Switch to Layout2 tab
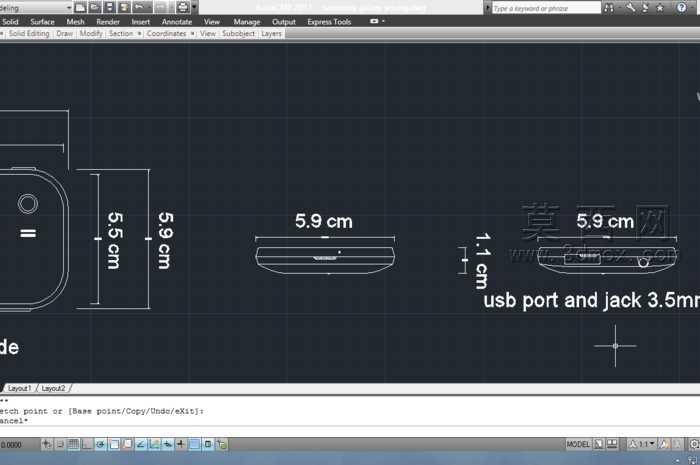Screen dimensions: 700x465 (53, 388)
